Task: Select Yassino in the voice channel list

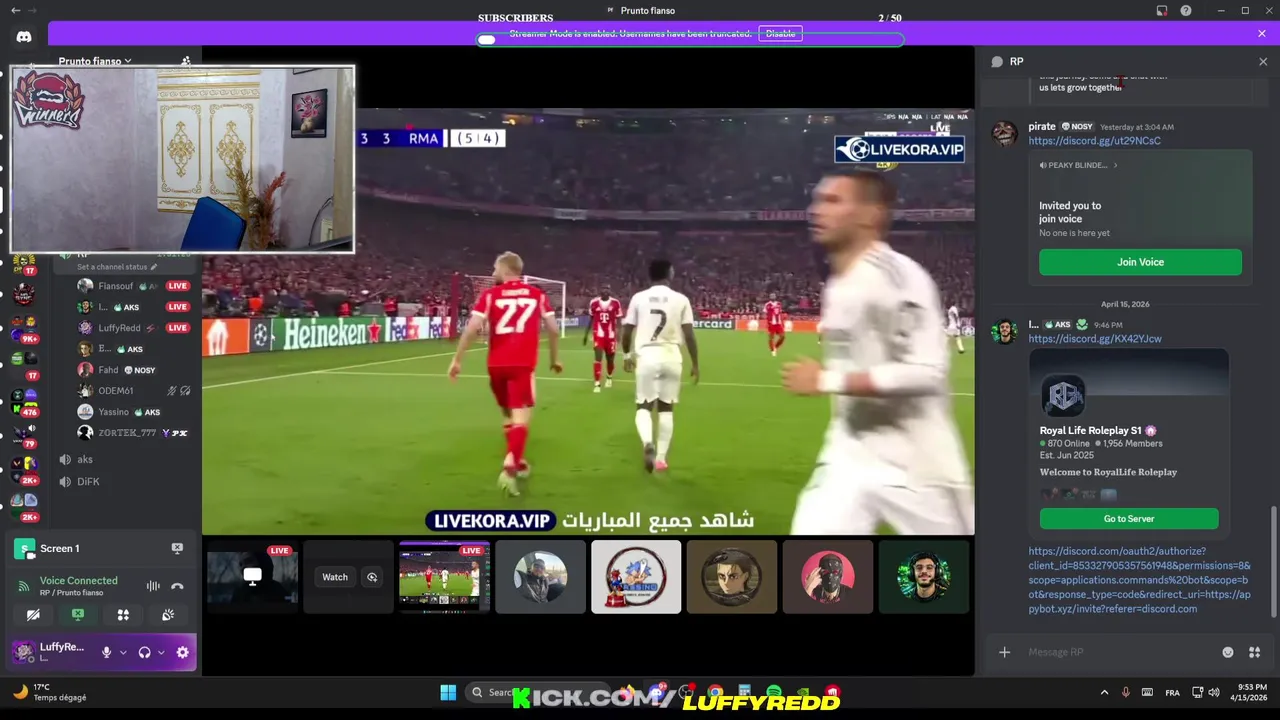Action: pos(134,412)
